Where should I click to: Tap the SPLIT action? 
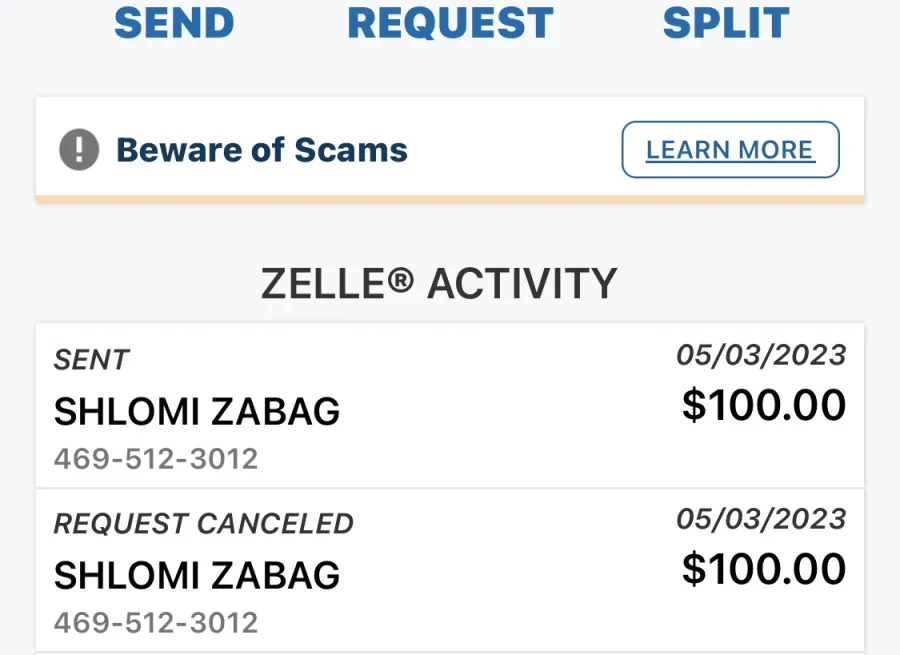pyautogui.click(x=726, y=23)
